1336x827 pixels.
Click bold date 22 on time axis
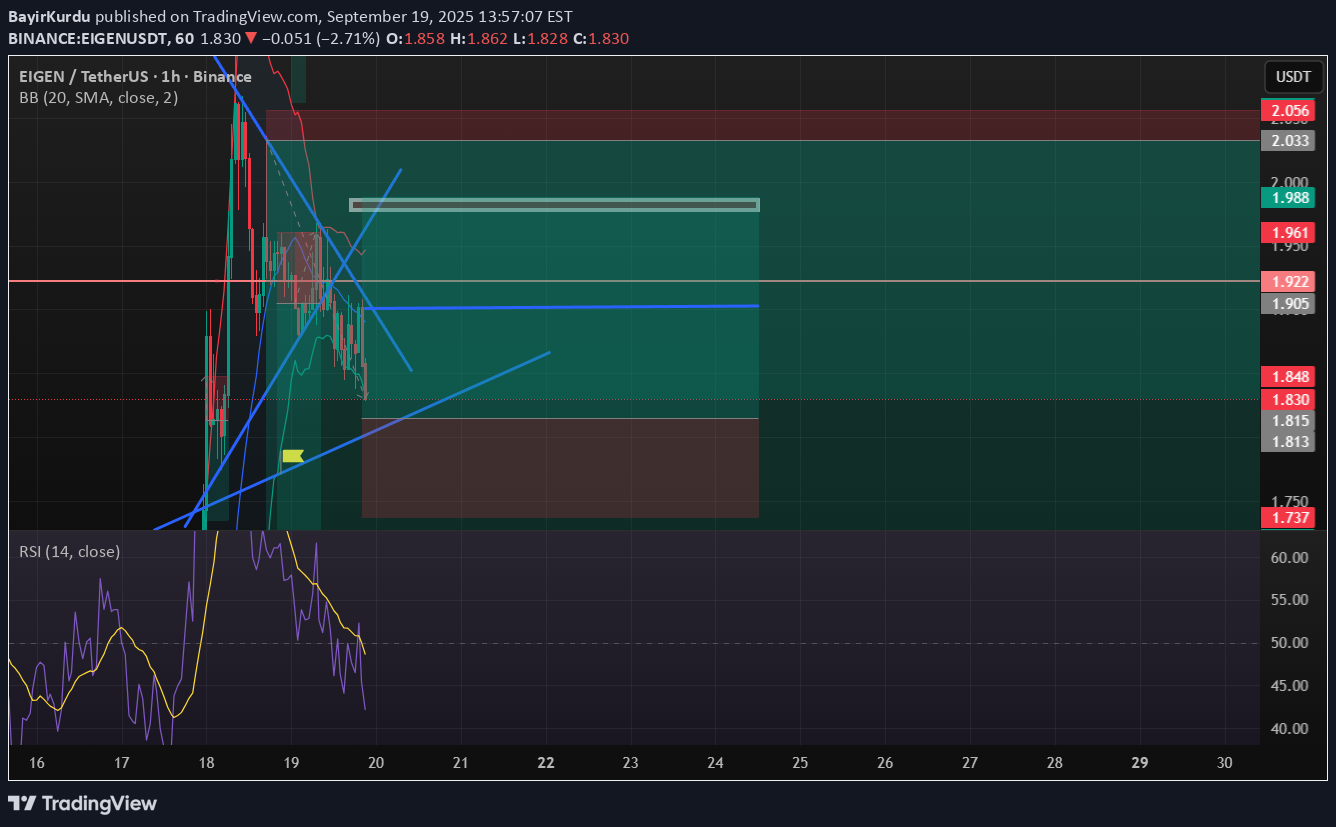tap(546, 763)
